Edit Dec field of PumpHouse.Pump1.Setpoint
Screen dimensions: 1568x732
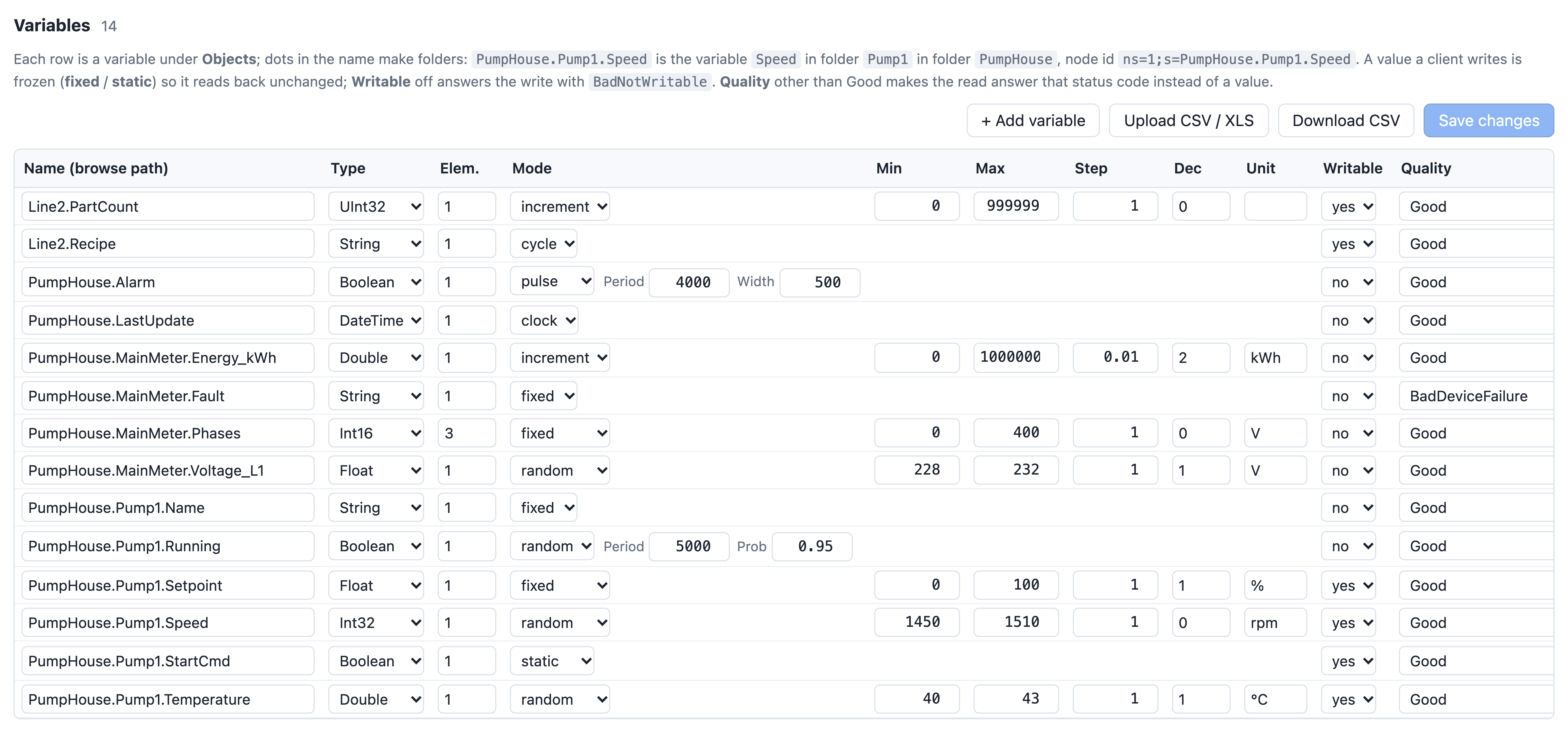1201,585
